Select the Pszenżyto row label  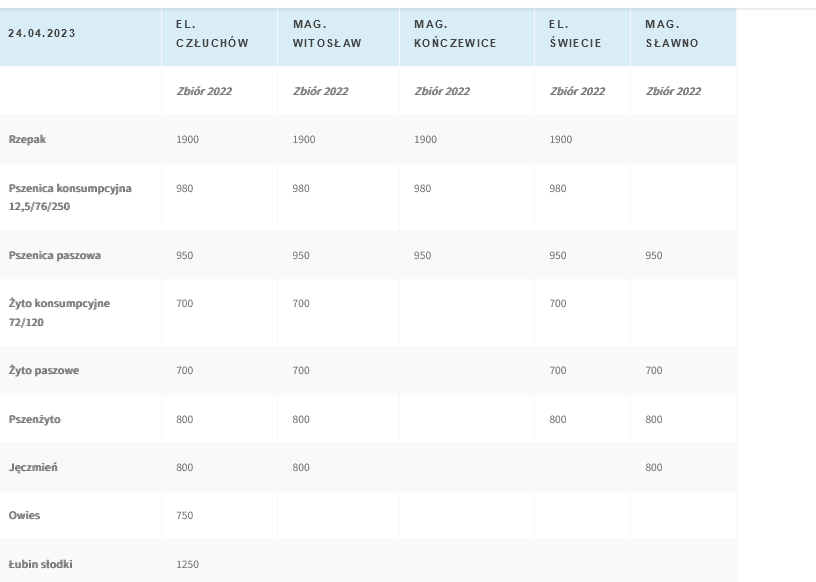tap(34, 420)
